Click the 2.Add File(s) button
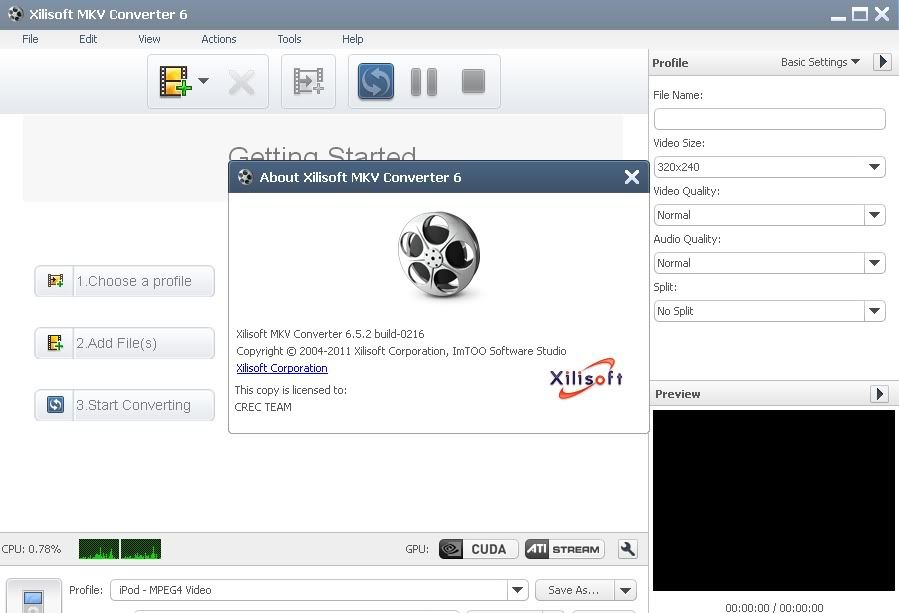 [x=124, y=343]
